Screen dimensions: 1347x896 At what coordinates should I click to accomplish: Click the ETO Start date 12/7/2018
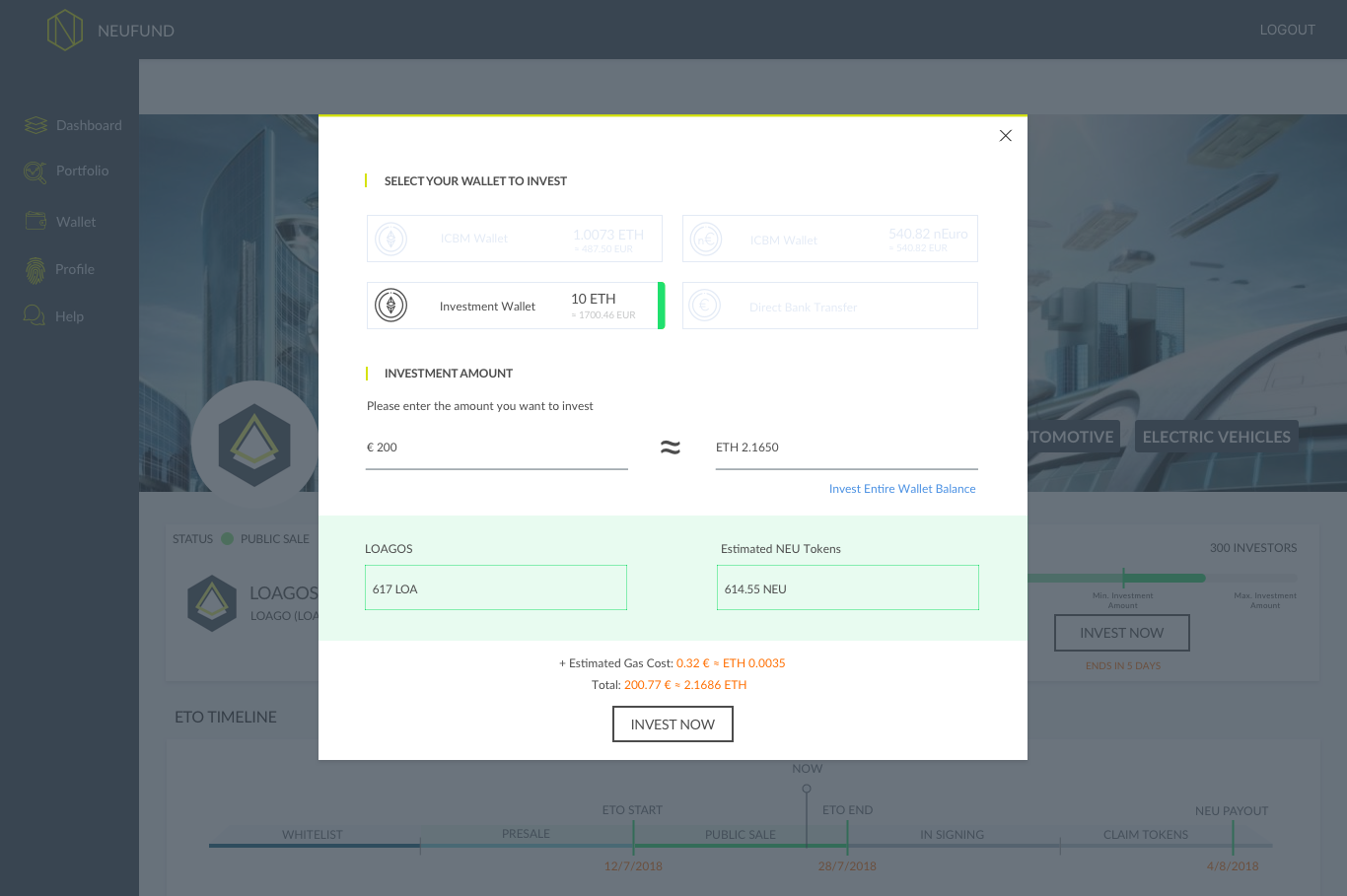point(633,866)
